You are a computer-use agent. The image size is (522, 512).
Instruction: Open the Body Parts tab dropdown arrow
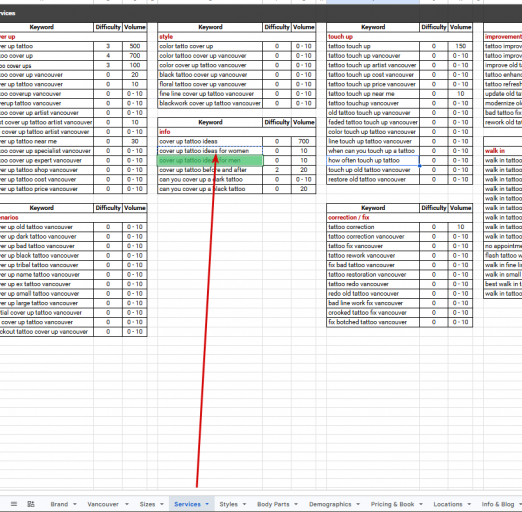pyautogui.click(x=296, y=504)
